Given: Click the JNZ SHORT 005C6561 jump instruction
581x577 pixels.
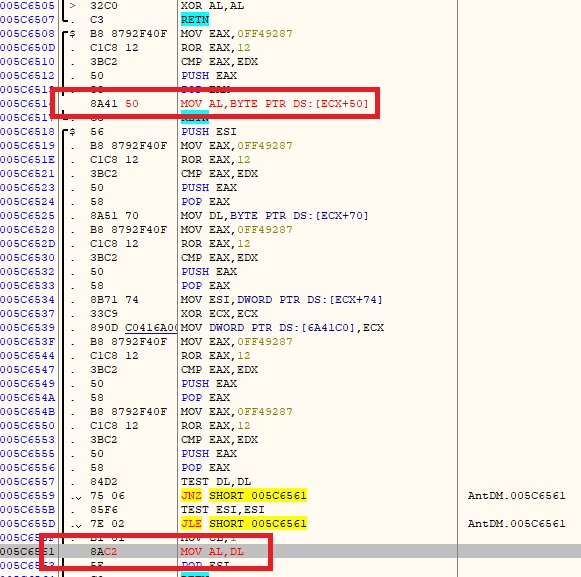Looking at the screenshot, I should pyautogui.click(x=244, y=495).
